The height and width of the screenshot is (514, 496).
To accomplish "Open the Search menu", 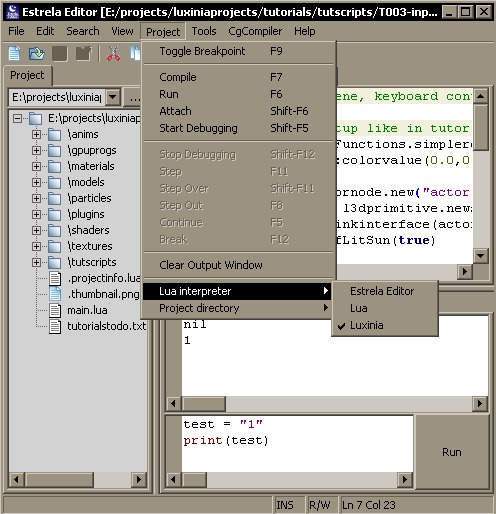I will coord(83,31).
